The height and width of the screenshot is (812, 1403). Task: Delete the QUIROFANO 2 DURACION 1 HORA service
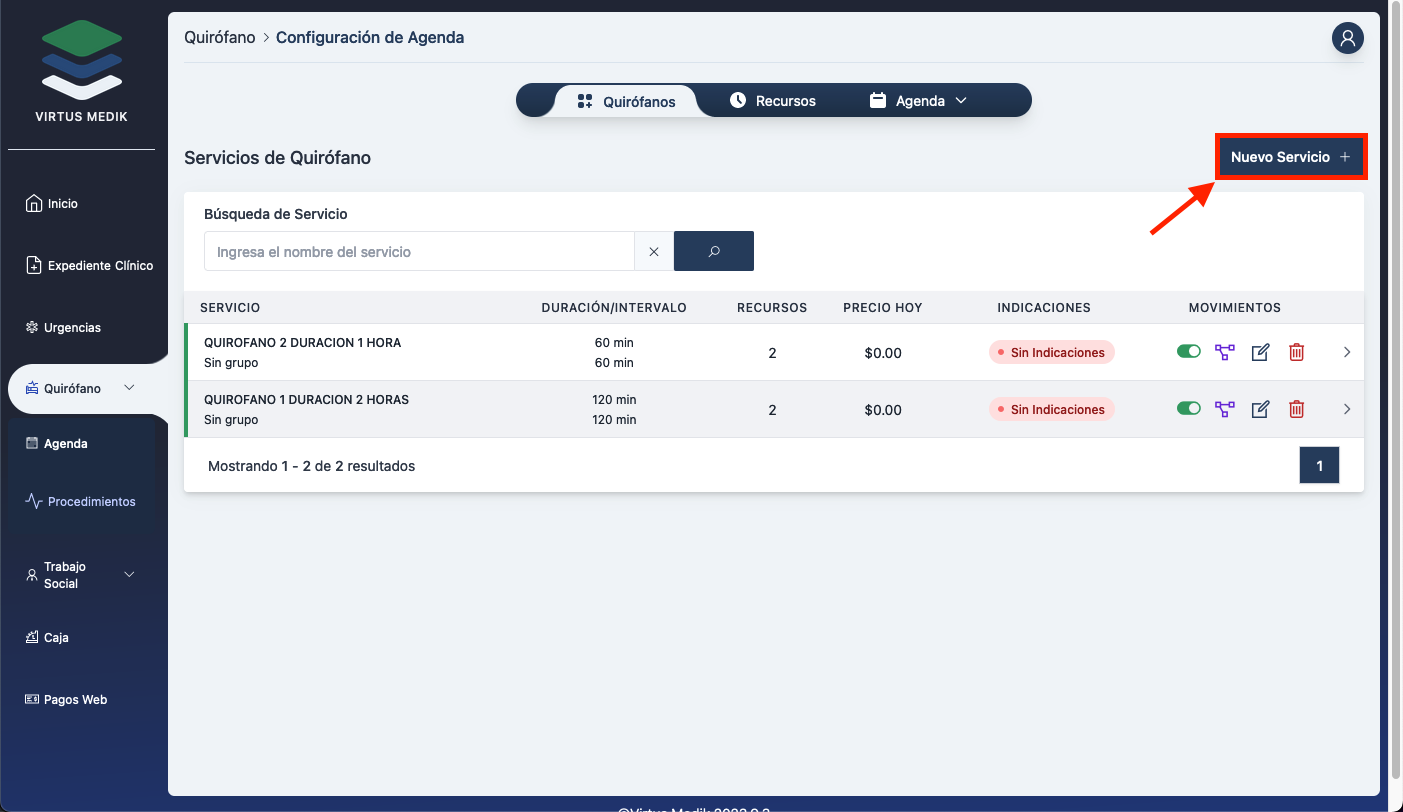[x=1296, y=352]
